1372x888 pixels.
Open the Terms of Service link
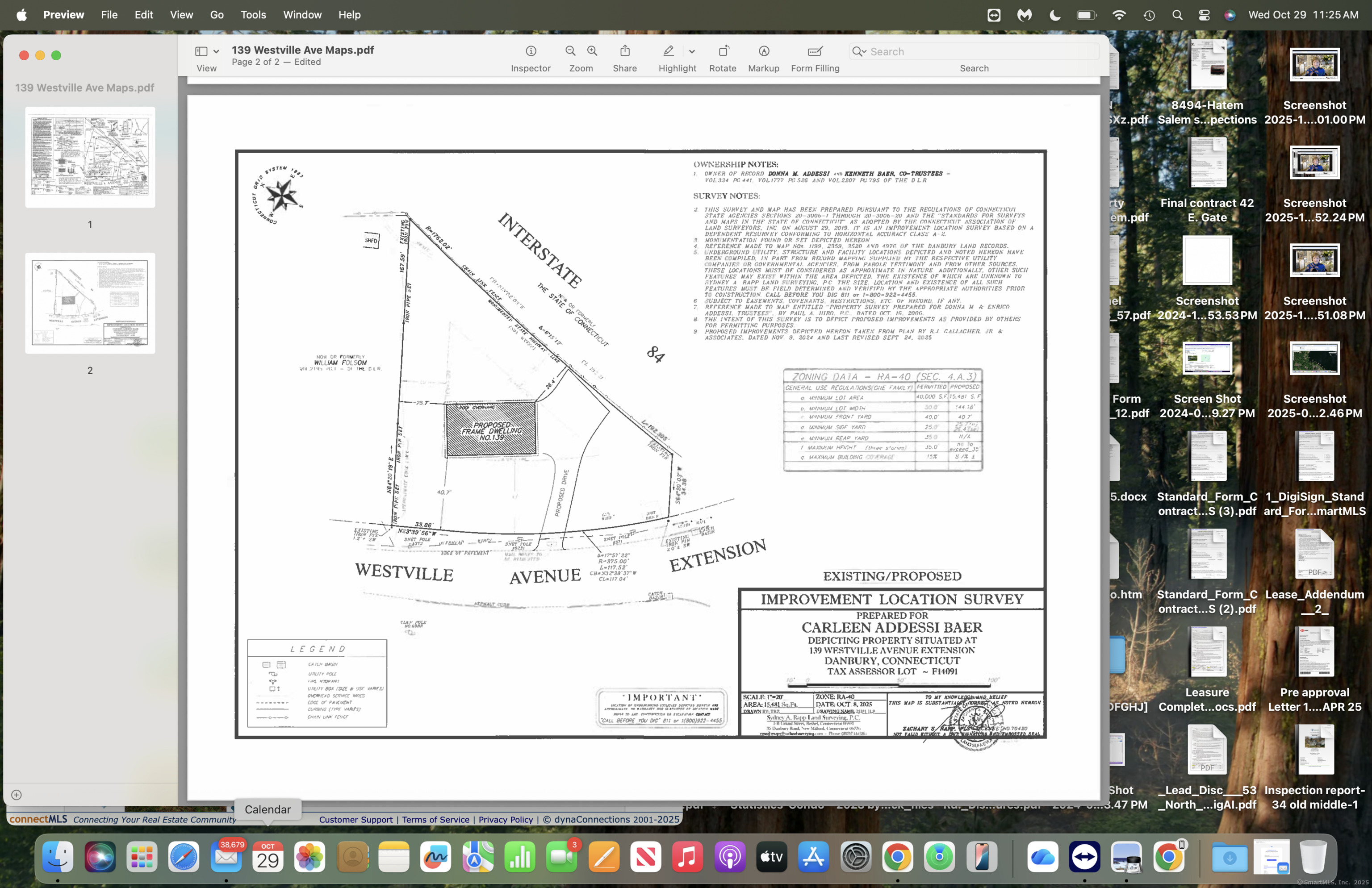[435, 819]
